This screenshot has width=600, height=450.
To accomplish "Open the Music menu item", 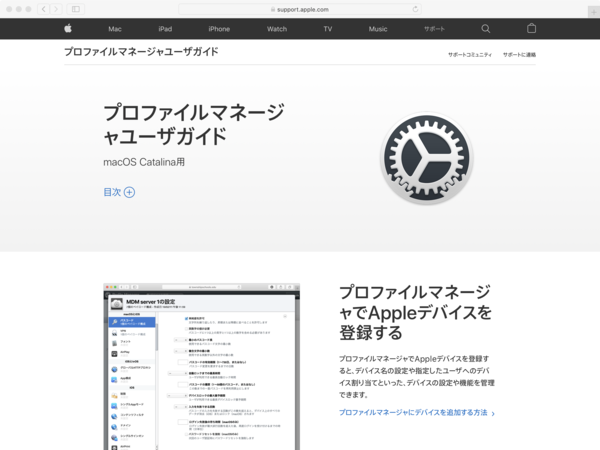I will [378, 29].
